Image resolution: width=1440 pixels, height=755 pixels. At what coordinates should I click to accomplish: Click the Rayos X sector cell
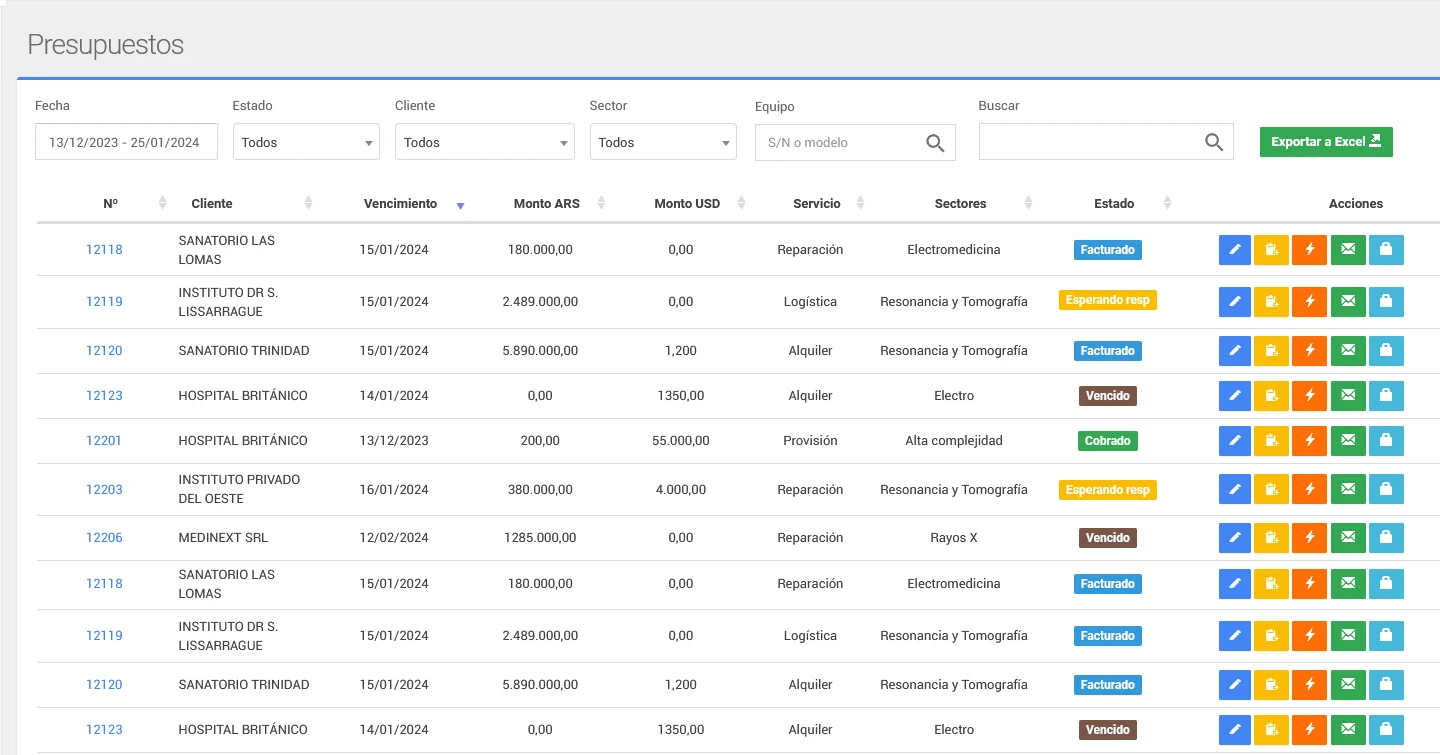(954, 538)
